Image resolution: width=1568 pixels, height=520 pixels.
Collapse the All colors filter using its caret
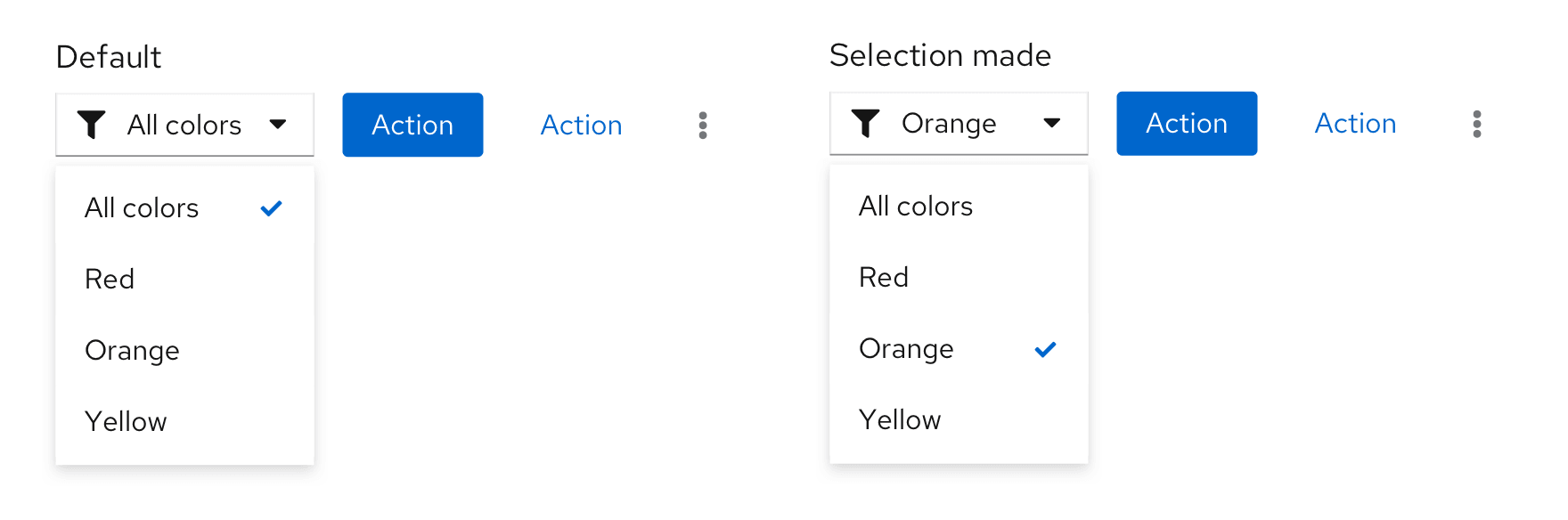click(278, 125)
